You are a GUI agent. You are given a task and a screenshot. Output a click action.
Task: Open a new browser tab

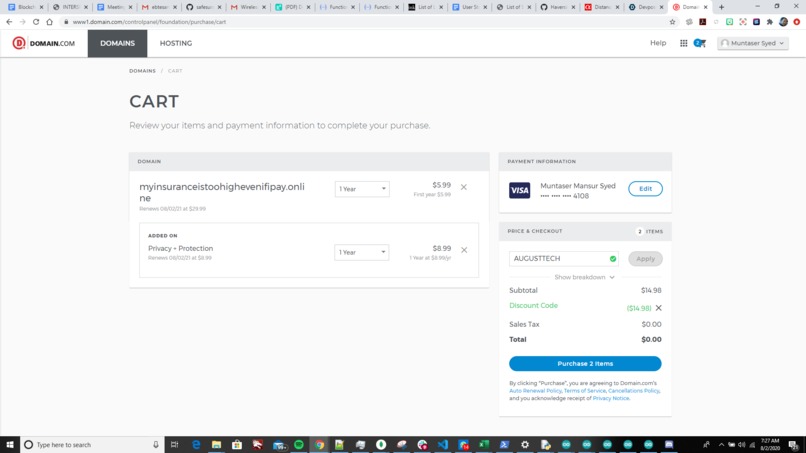coord(721,7)
